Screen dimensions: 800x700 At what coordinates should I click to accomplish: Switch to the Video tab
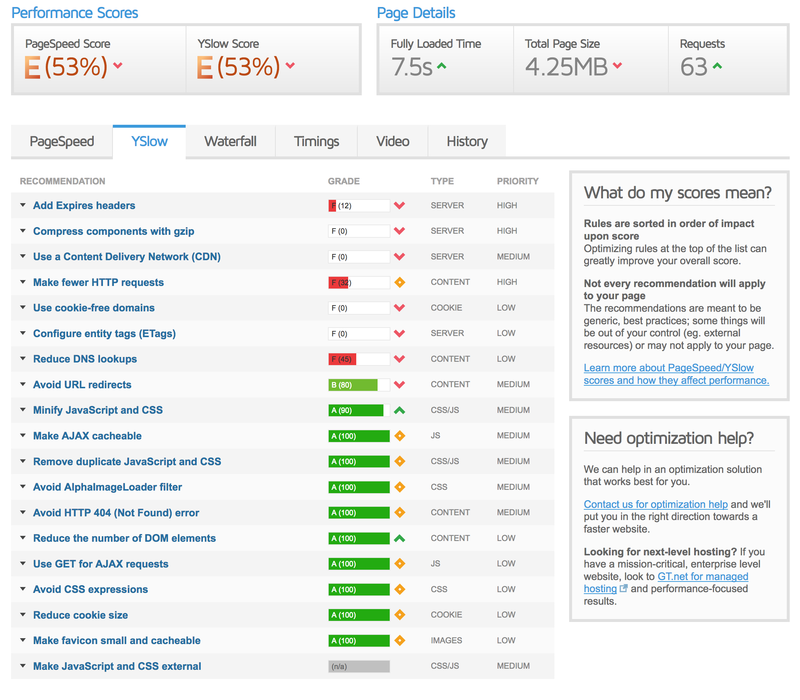pyautogui.click(x=393, y=141)
